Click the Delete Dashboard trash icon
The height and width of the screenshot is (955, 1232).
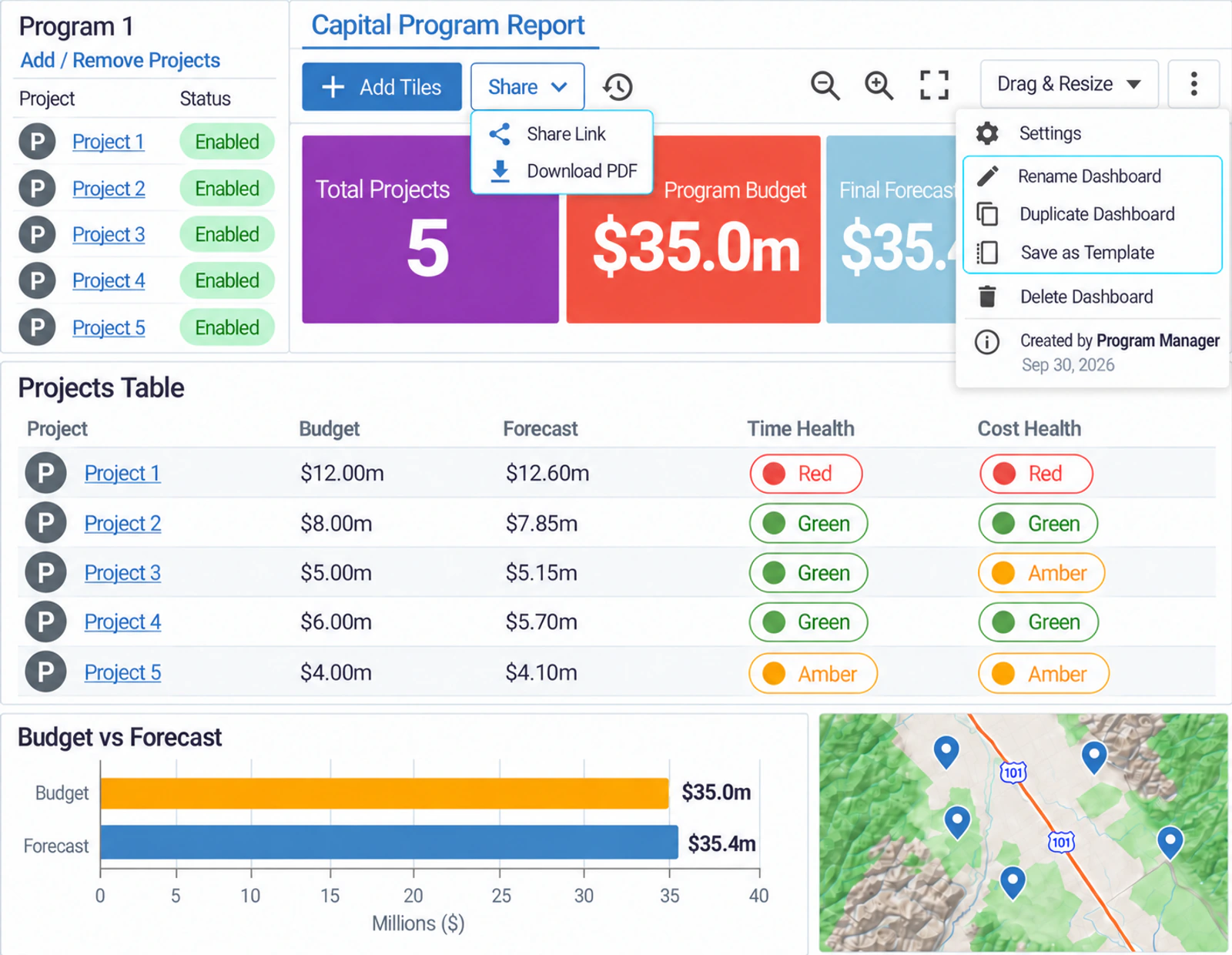987,297
